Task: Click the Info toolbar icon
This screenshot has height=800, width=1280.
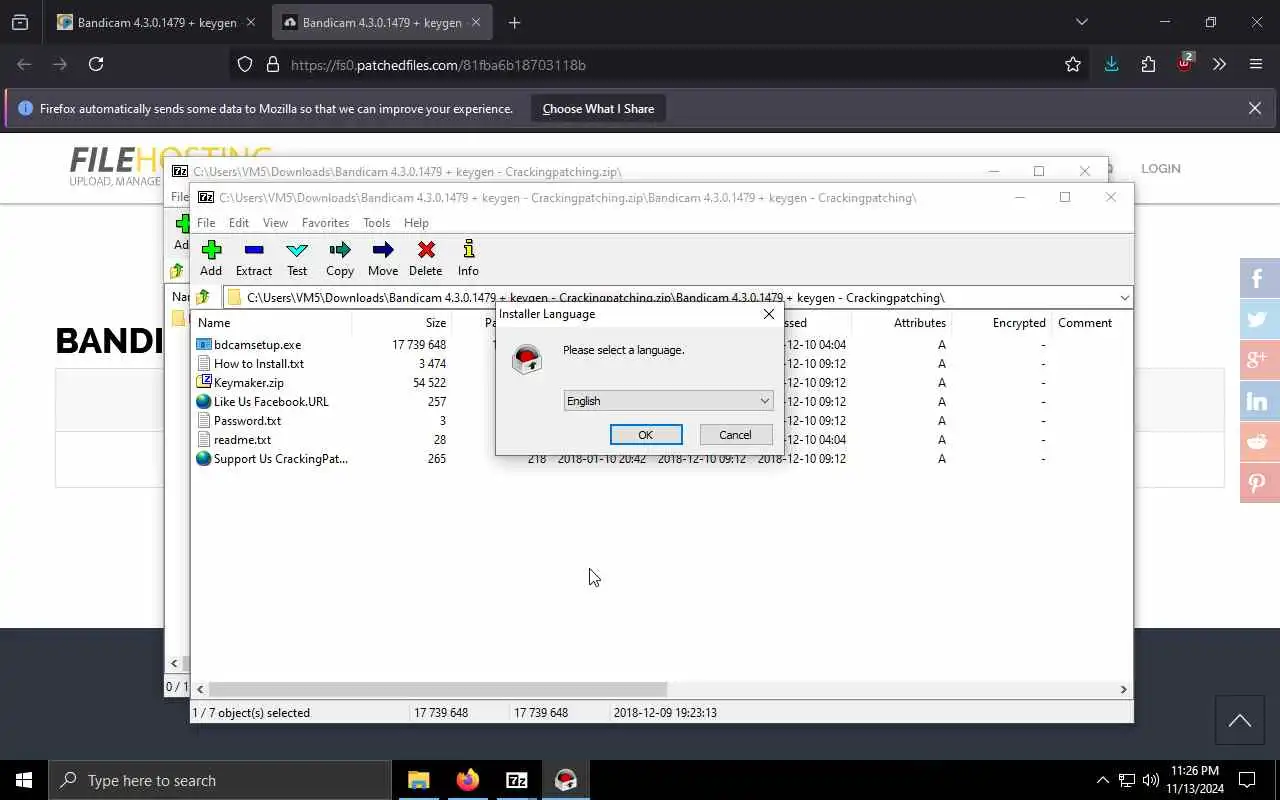Action: coord(468,250)
